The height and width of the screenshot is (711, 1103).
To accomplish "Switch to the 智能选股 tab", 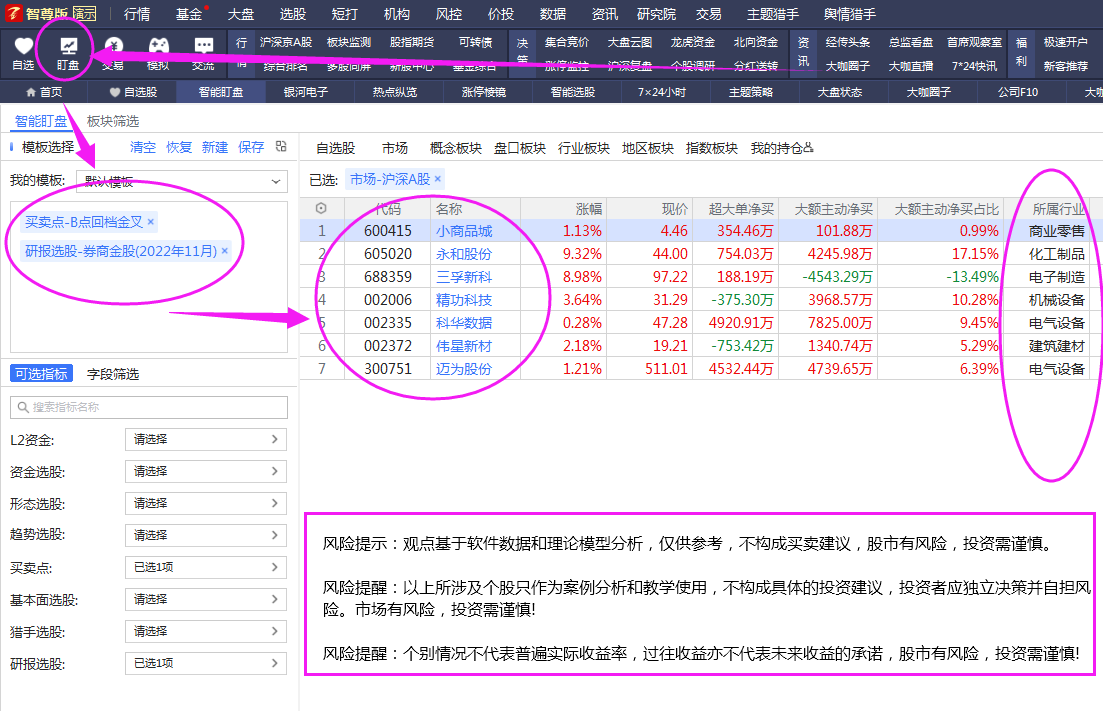I will pos(573,92).
